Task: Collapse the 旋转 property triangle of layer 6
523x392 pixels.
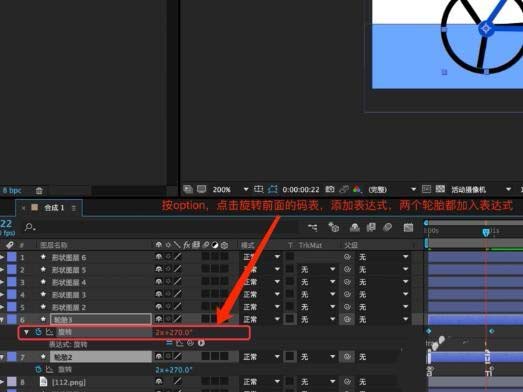Action: 26,332
